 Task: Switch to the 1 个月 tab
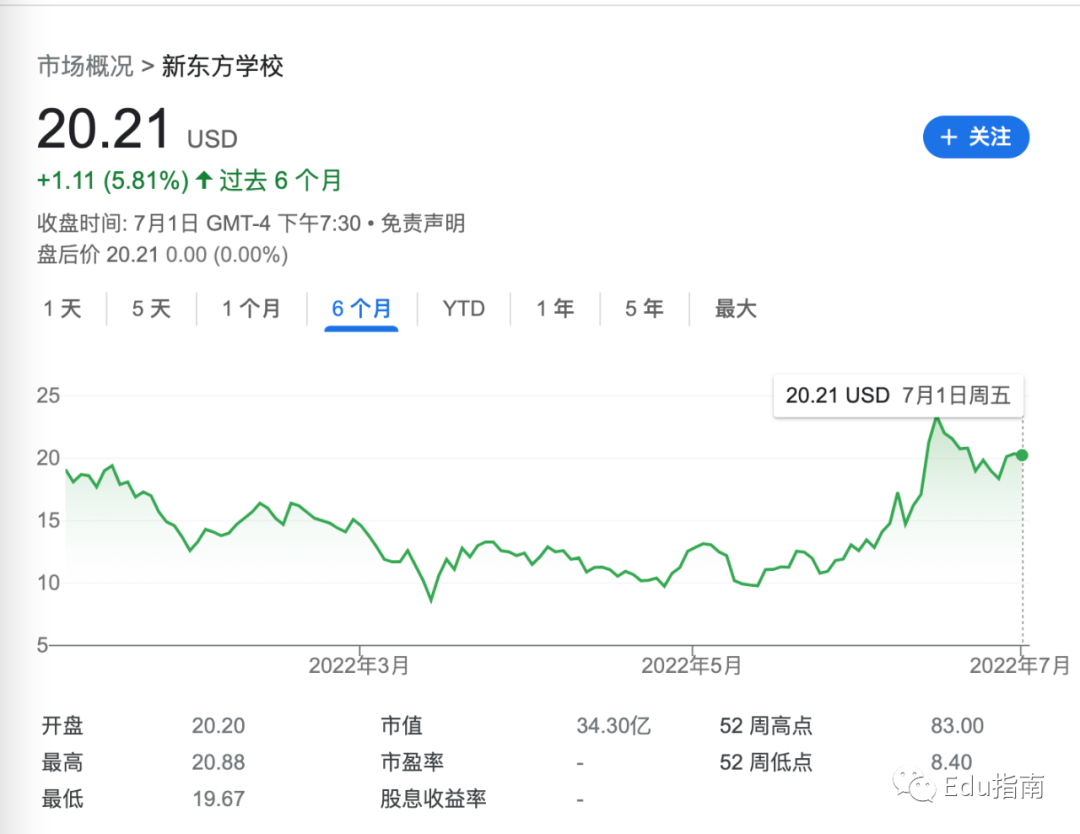coord(251,309)
